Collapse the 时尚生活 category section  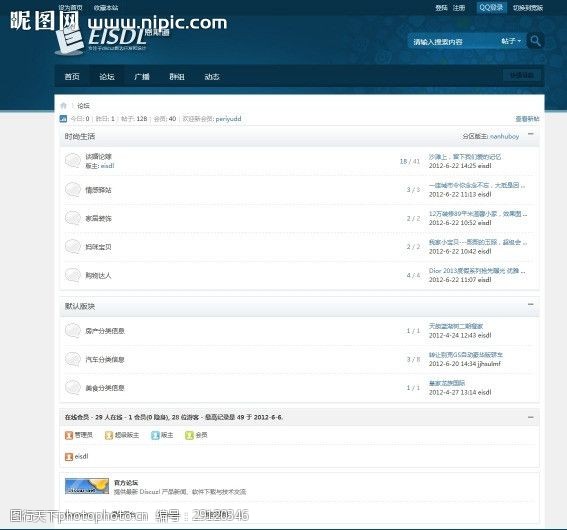click(x=530, y=134)
